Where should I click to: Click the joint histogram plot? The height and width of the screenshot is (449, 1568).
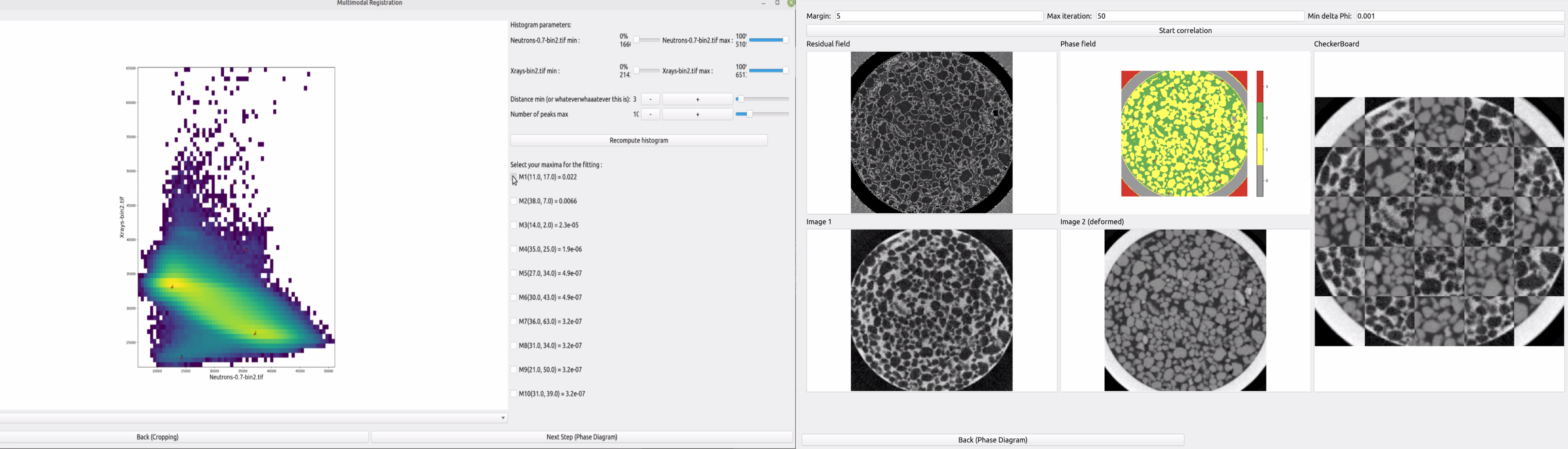(236, 217)
